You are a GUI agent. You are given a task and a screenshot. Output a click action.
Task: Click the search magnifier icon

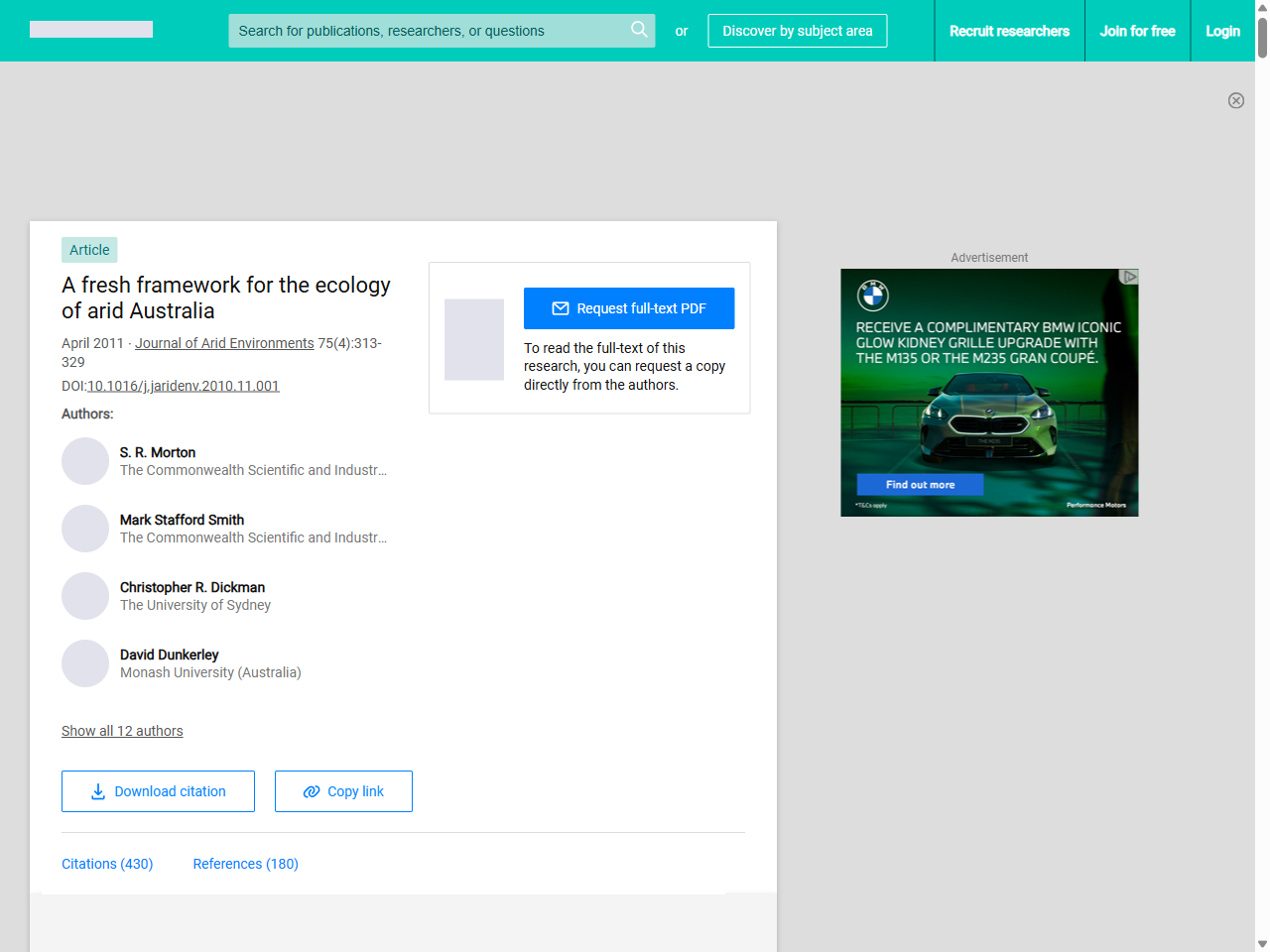(639, 30)
